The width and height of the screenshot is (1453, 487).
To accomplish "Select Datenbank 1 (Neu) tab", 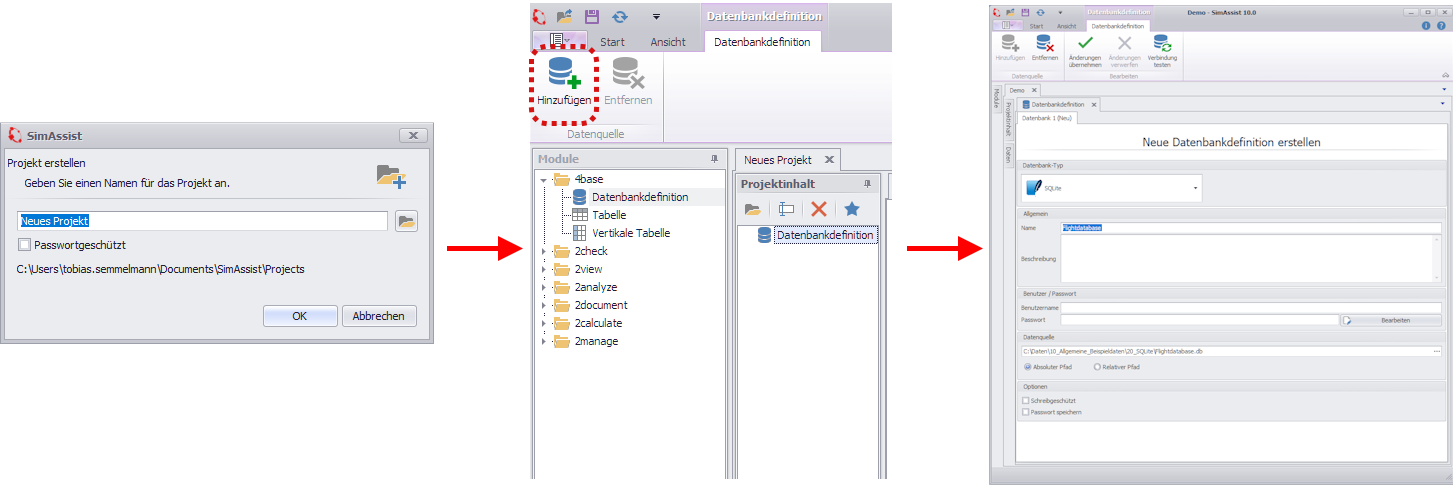I will click(x=1047, y=118).
